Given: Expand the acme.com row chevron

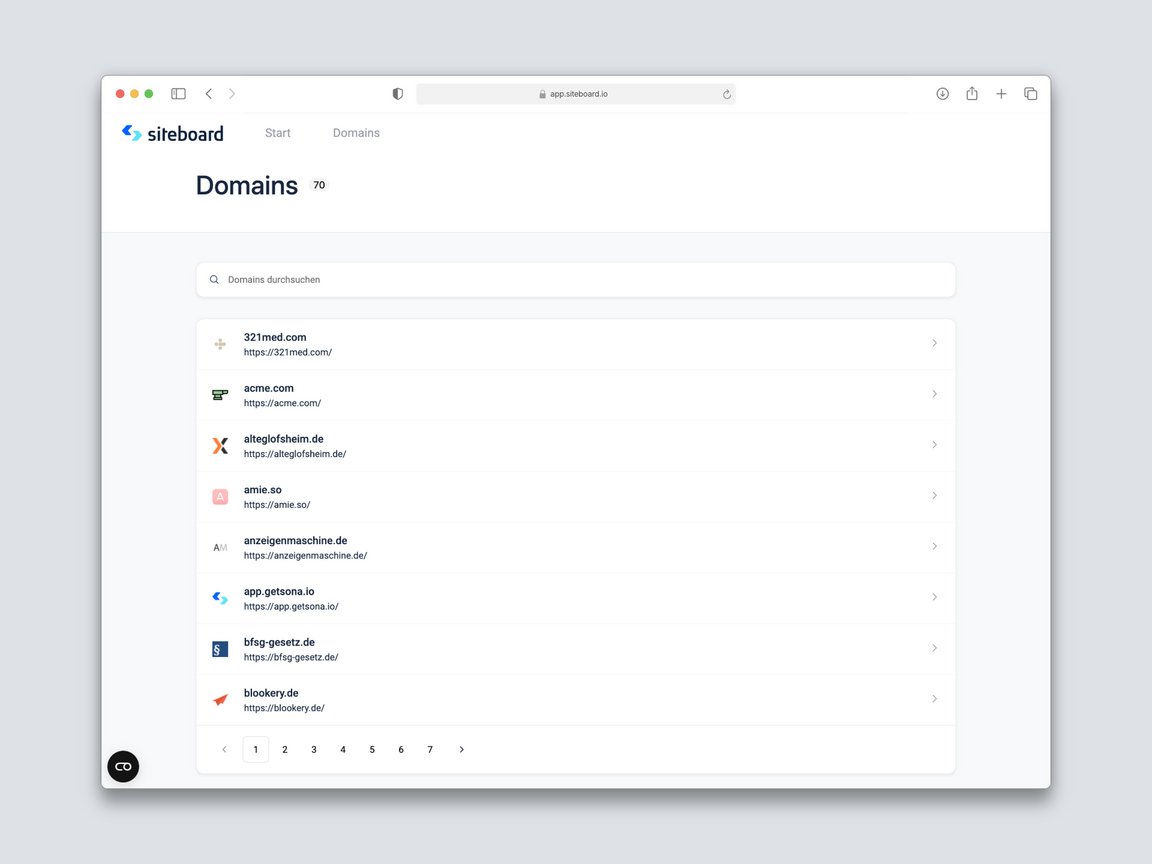Looking at the screenshot, I should click(x=935, y=394).
